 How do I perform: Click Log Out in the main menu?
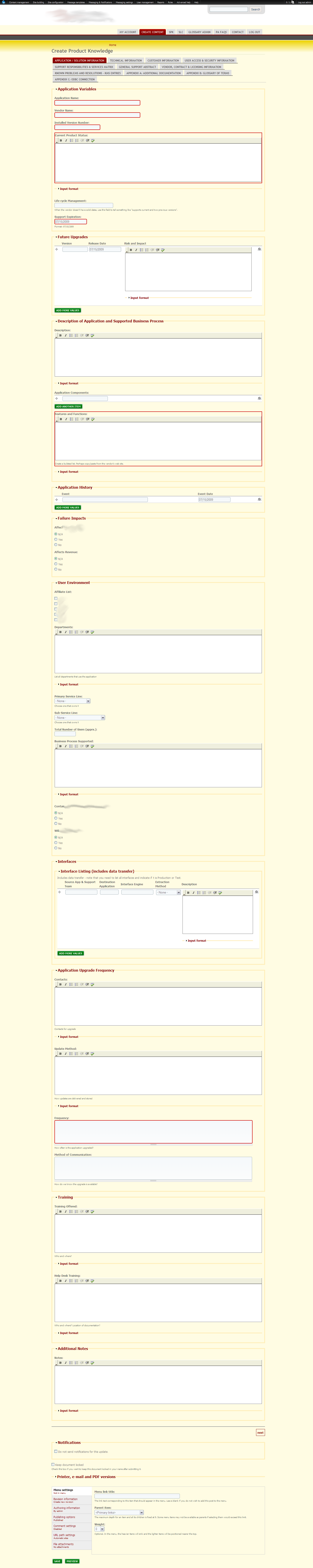[x=255, y=32]
